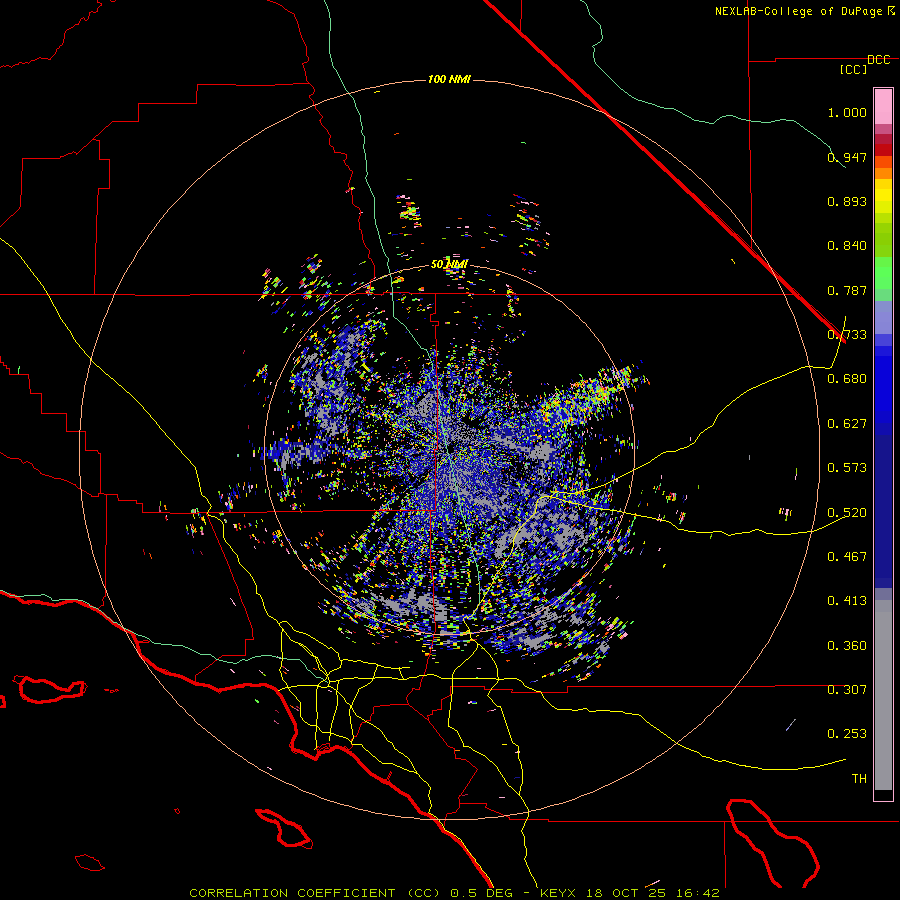Click the DCC label near the legend
The image size is (900, 900).
click(879, 60)
